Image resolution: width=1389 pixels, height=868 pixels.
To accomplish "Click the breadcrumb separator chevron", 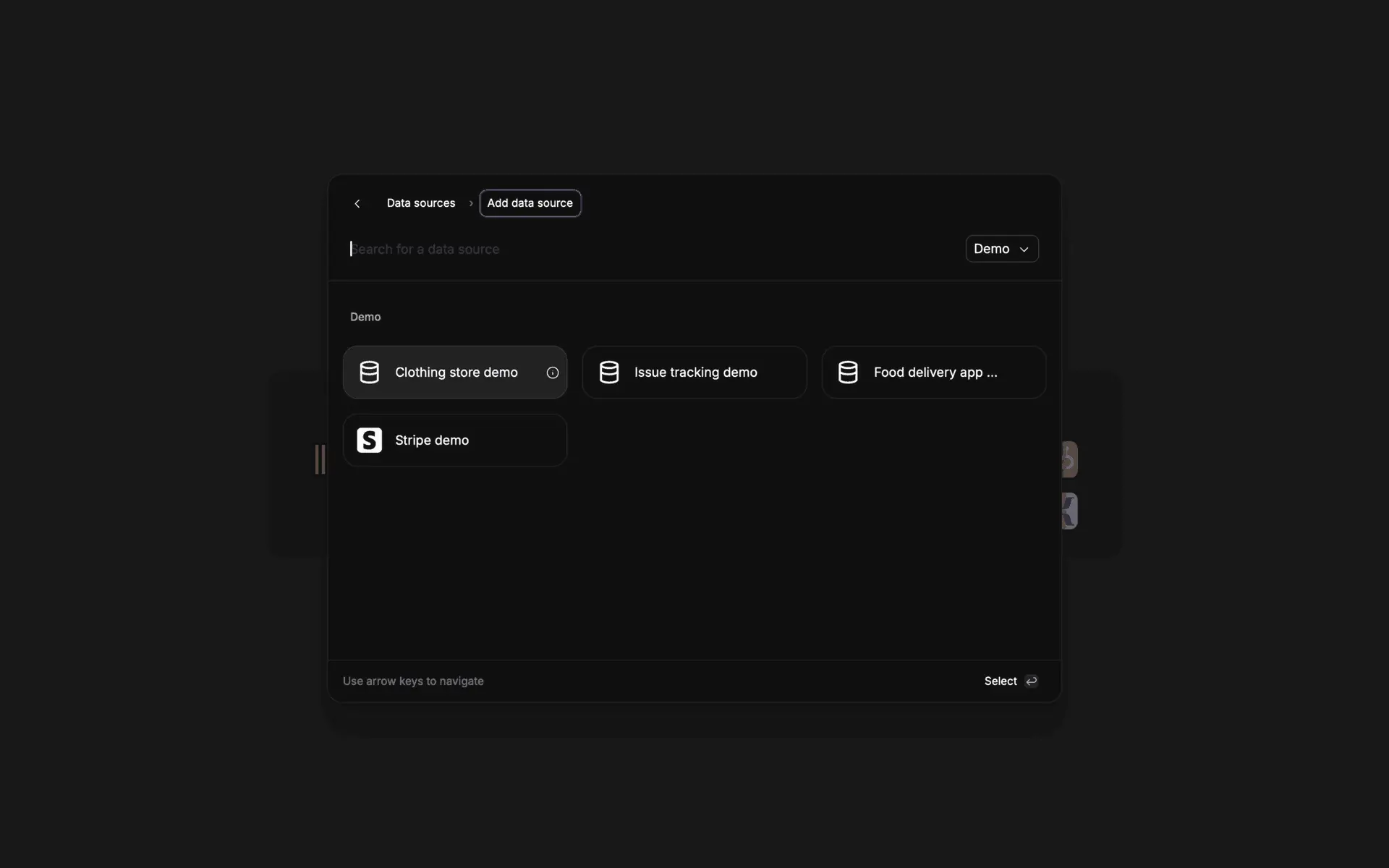I will click(x=470, y=203).
